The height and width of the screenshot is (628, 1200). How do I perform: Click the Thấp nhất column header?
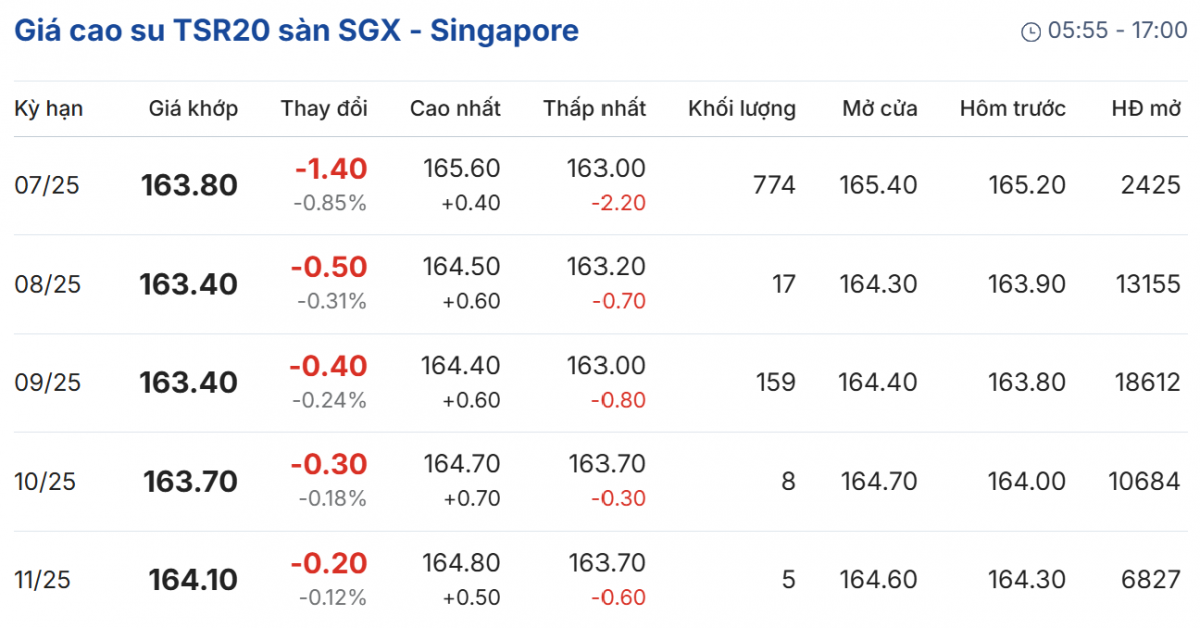tap(595, 109)
